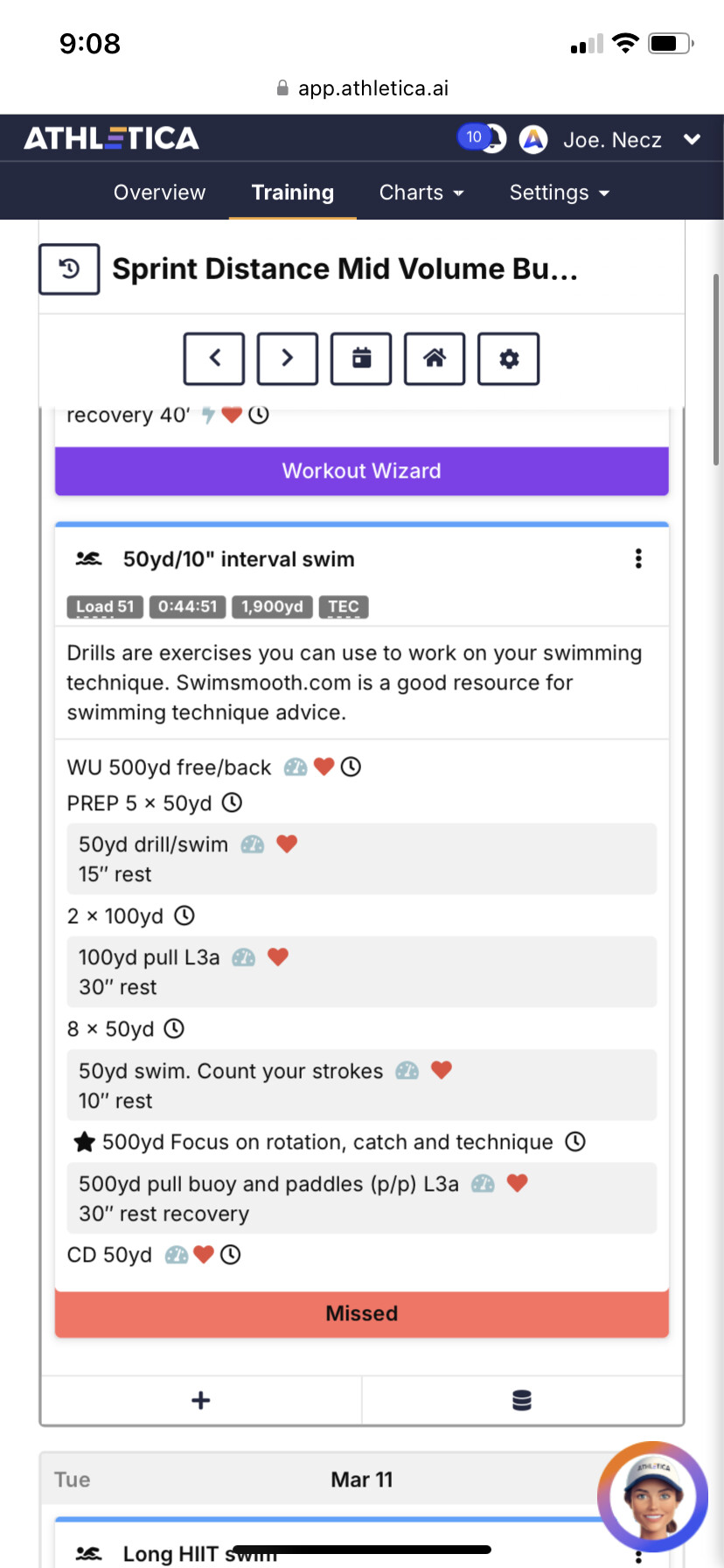The width and height of the screenshot is (724, 1568).
Task: Go to next week arrow
Action: click(287, 359)
